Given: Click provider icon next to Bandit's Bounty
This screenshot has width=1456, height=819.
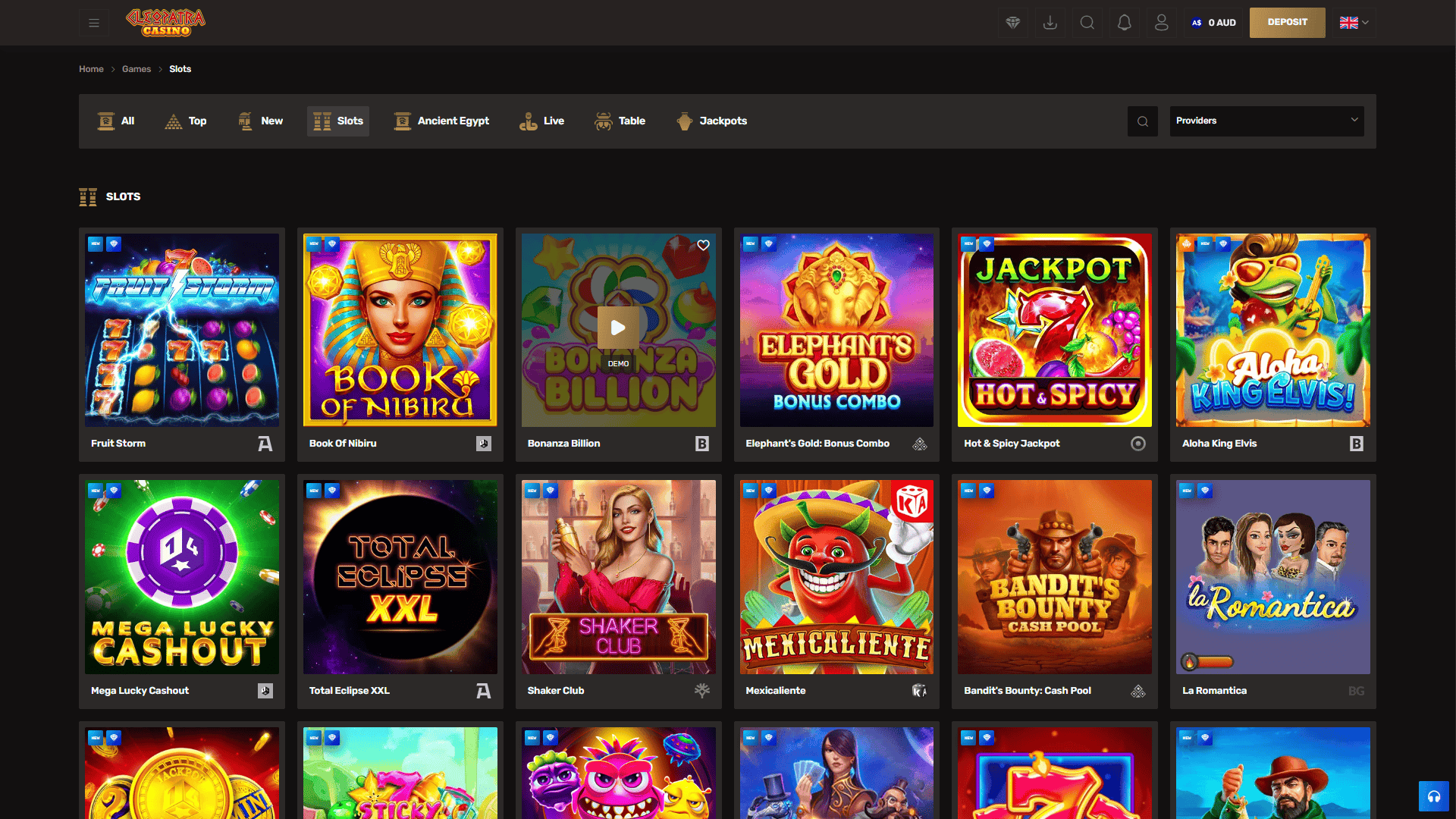Looking at the screenshot, I should pyautogui.click(x=1138, y=691).
